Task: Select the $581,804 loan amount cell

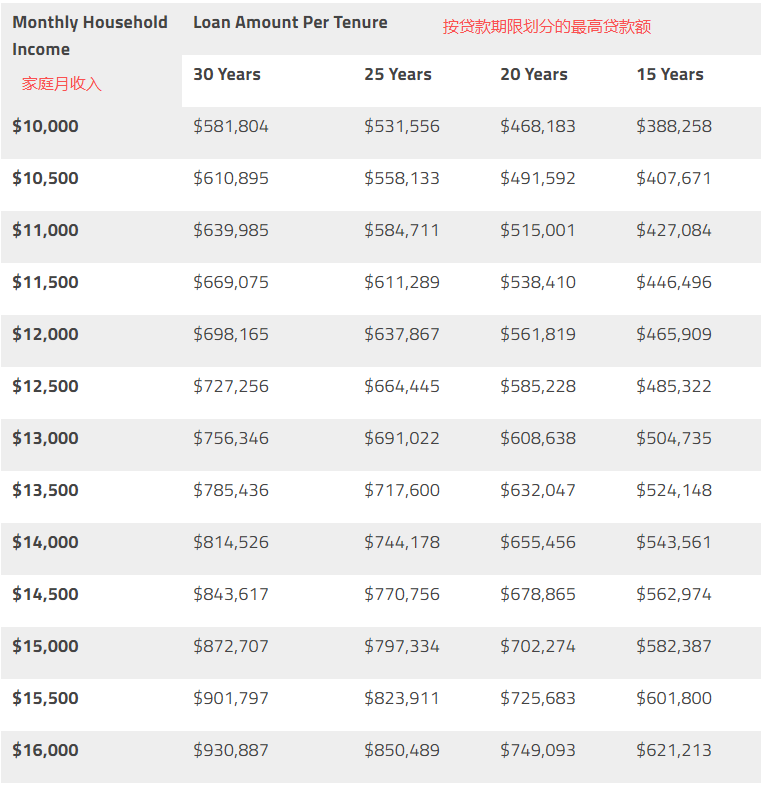Action: click(x=231, y=126)
